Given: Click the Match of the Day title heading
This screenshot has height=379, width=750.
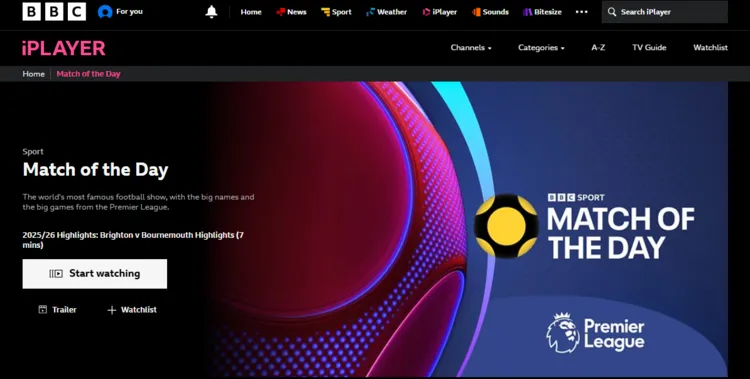Looking at the screenshot, I should tap(96, 170).
